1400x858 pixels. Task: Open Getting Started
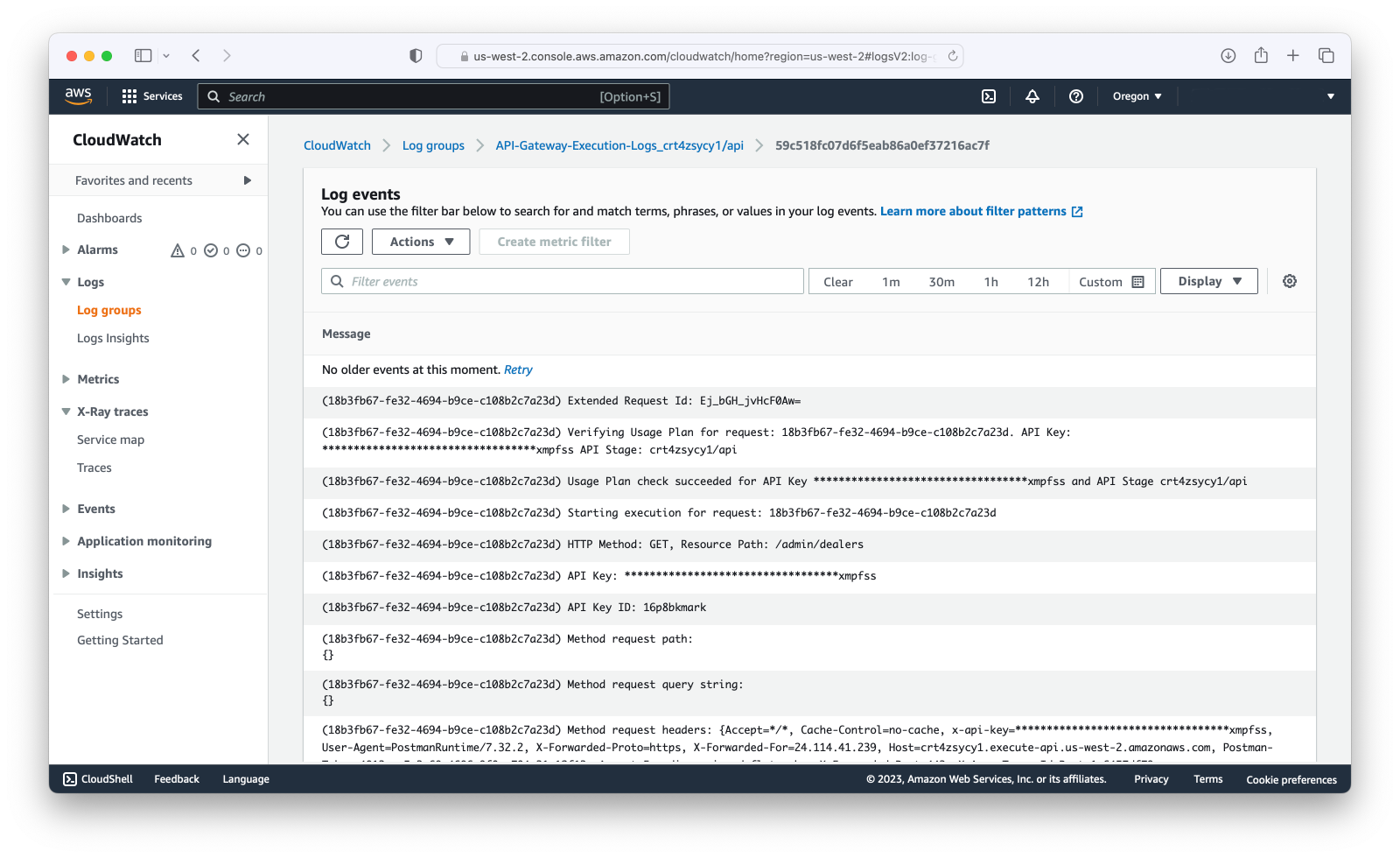coord(120,640)
